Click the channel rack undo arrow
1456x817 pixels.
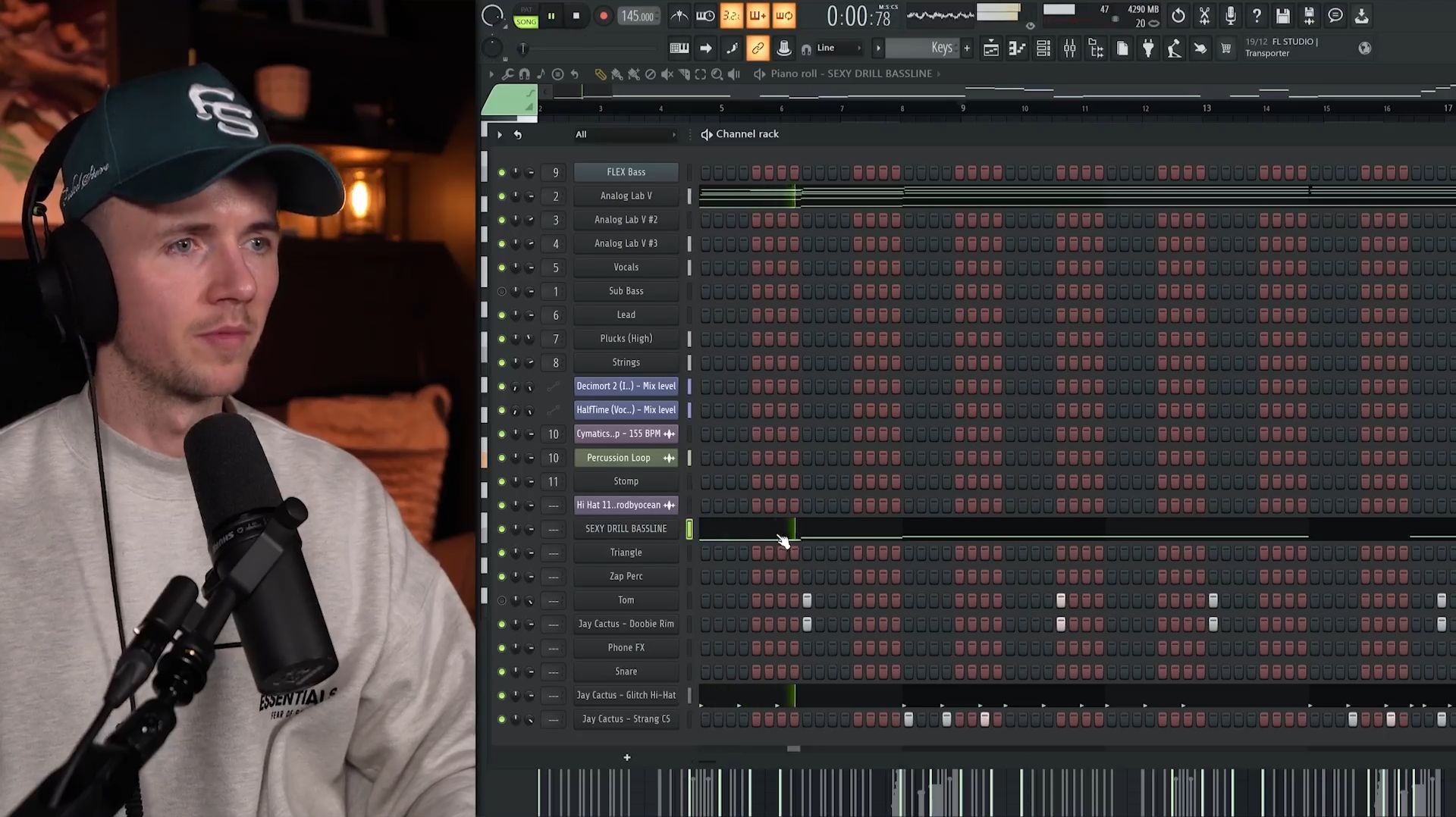518,135
